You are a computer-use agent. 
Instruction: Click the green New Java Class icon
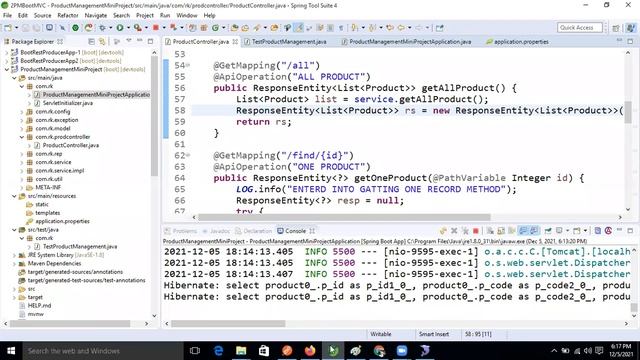pyautogui.click(x=215, y=28)
